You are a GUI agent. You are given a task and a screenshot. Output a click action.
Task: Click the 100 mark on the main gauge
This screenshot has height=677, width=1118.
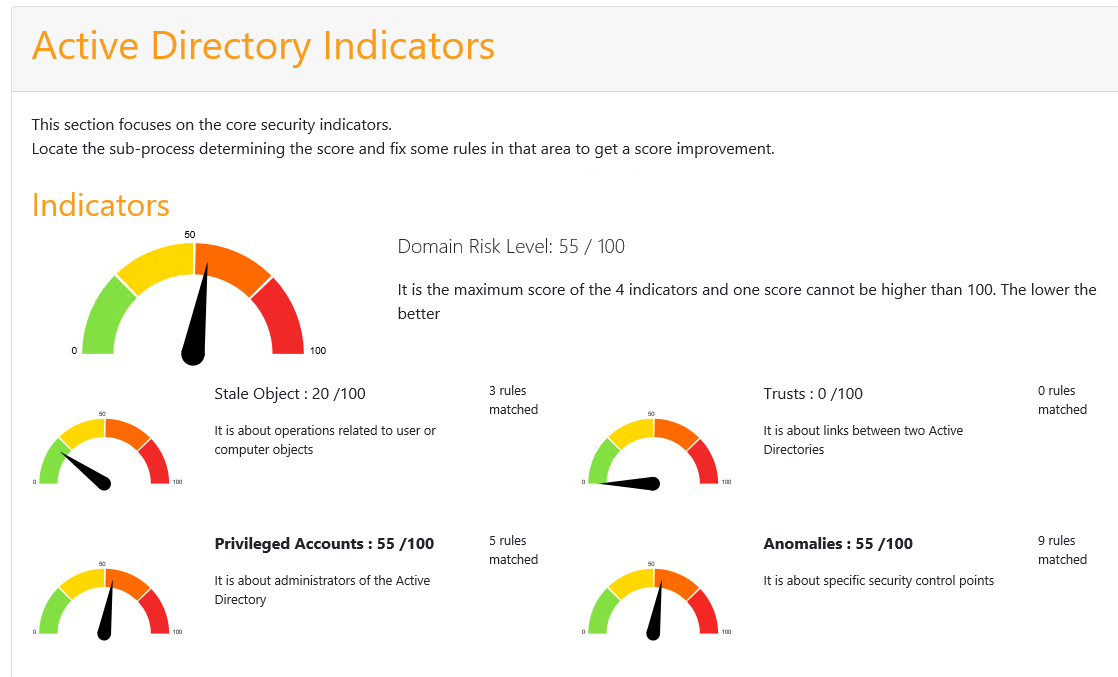coord(318,350)
